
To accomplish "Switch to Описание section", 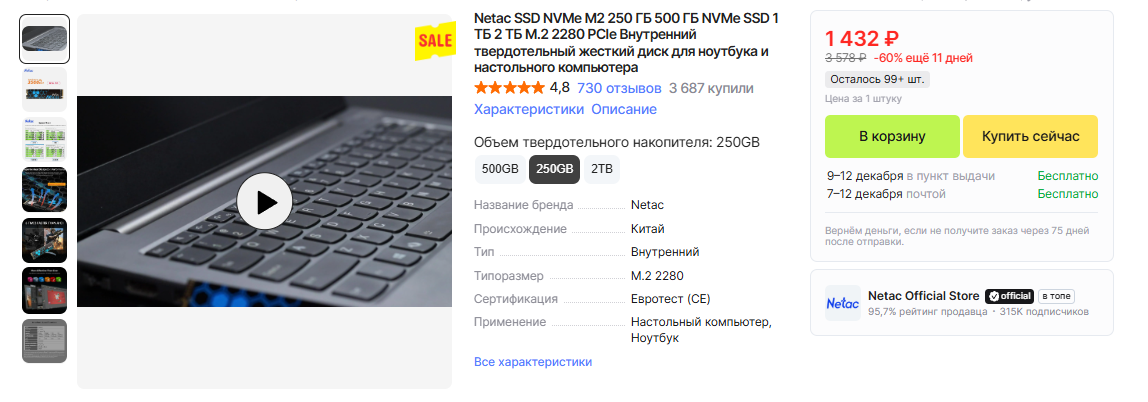I will point(624,109).
